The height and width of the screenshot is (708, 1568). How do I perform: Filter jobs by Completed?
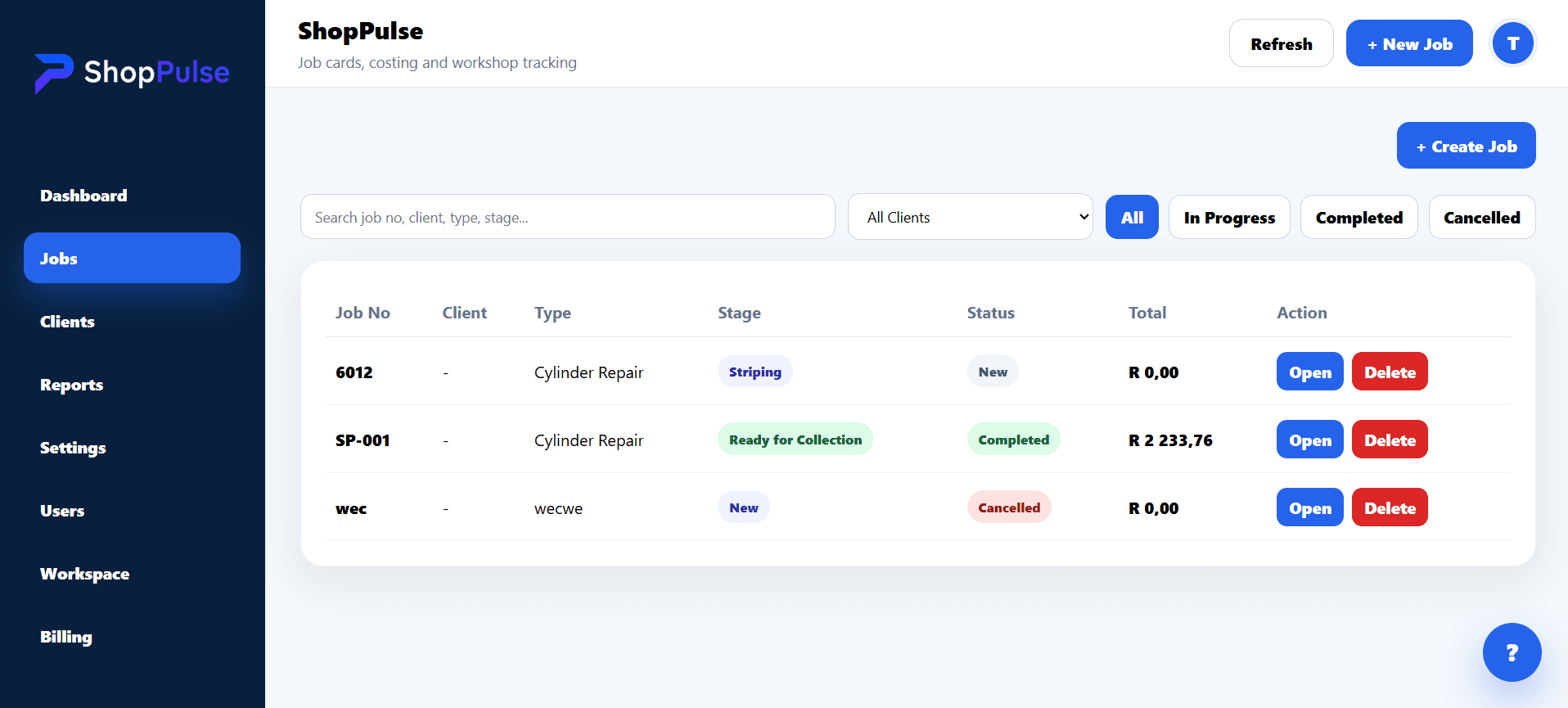click(x=1358, y=217)
